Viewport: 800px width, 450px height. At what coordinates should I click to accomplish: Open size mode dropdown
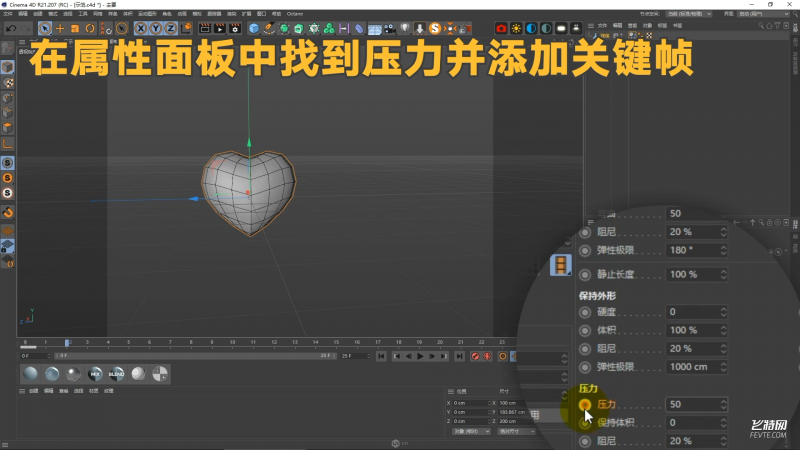click(516, 431)
